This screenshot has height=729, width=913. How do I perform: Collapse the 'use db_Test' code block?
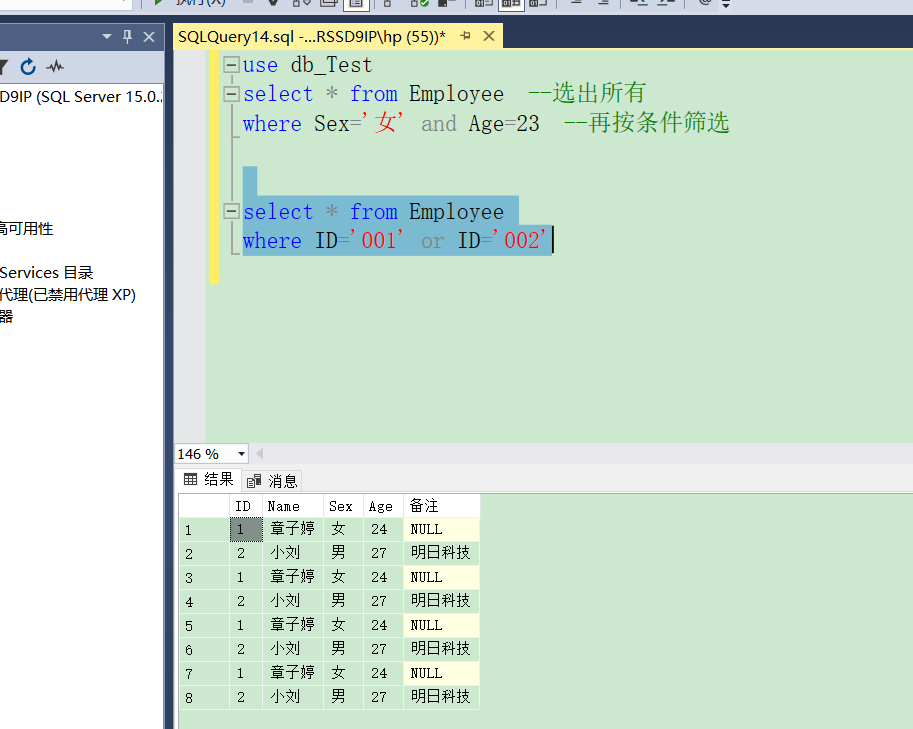pyautogui.click(x=232, y=64)
